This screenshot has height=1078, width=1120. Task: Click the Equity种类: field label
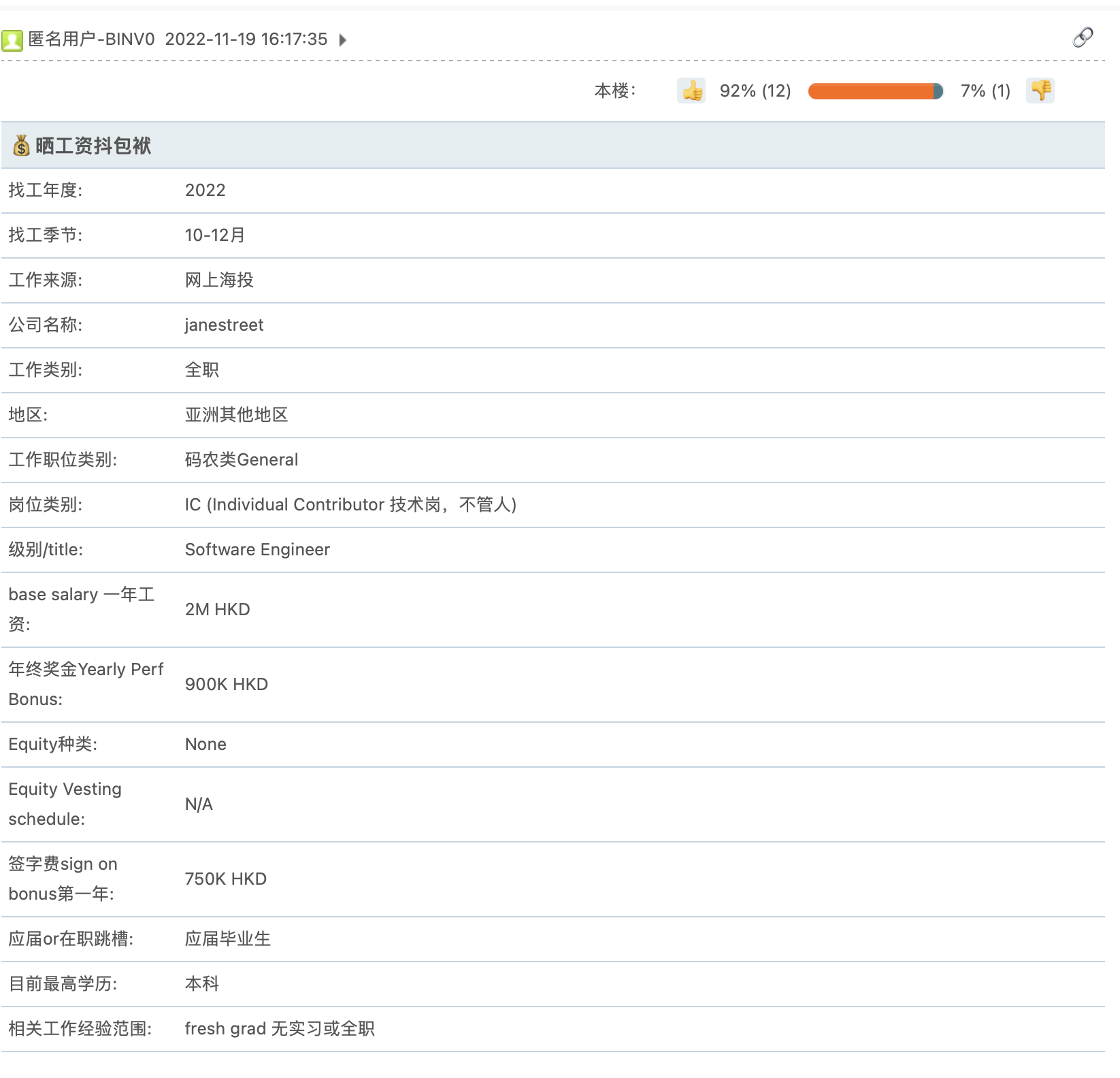pos(53,744)
